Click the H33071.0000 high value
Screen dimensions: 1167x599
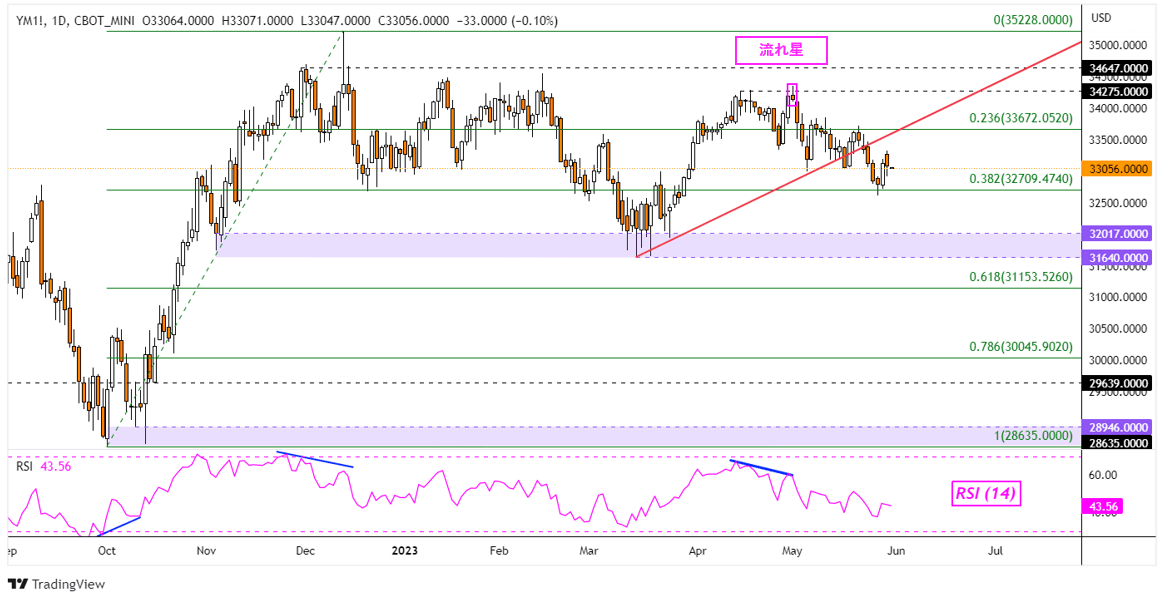258,21
